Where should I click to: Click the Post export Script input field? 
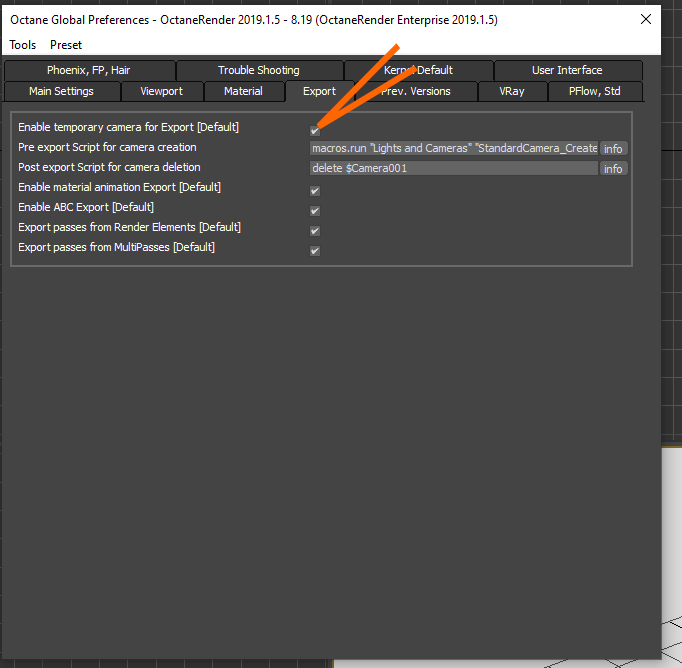(x=454, y=168)
